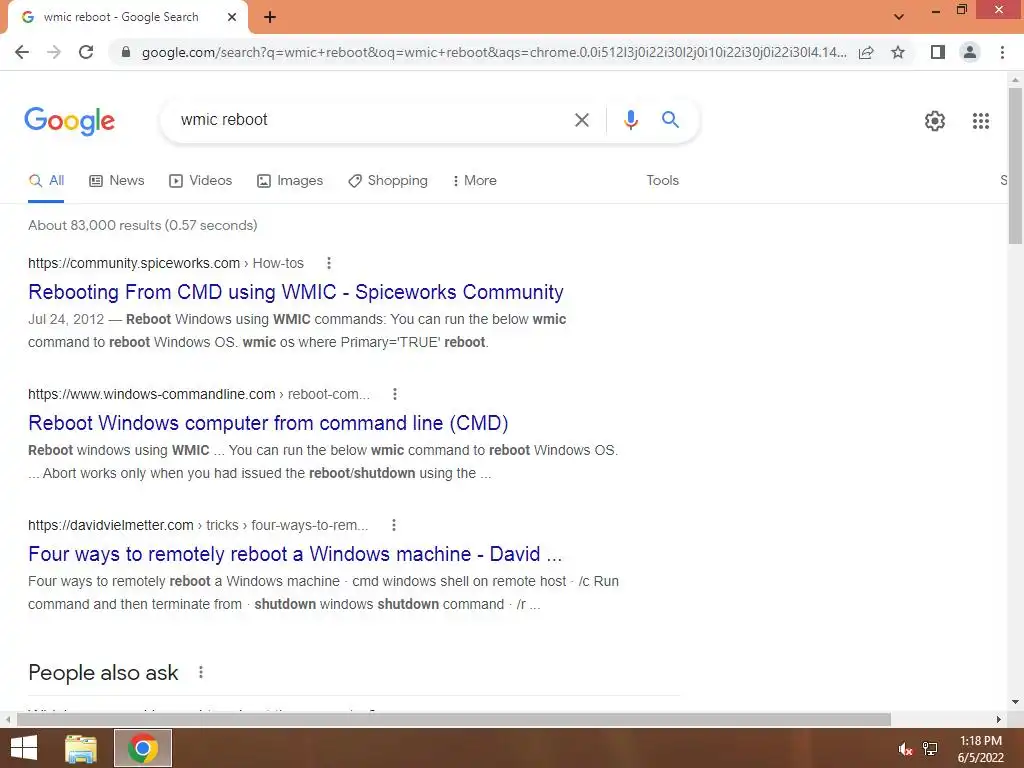Click the forward navigation arrow

(x=54, y=52)
